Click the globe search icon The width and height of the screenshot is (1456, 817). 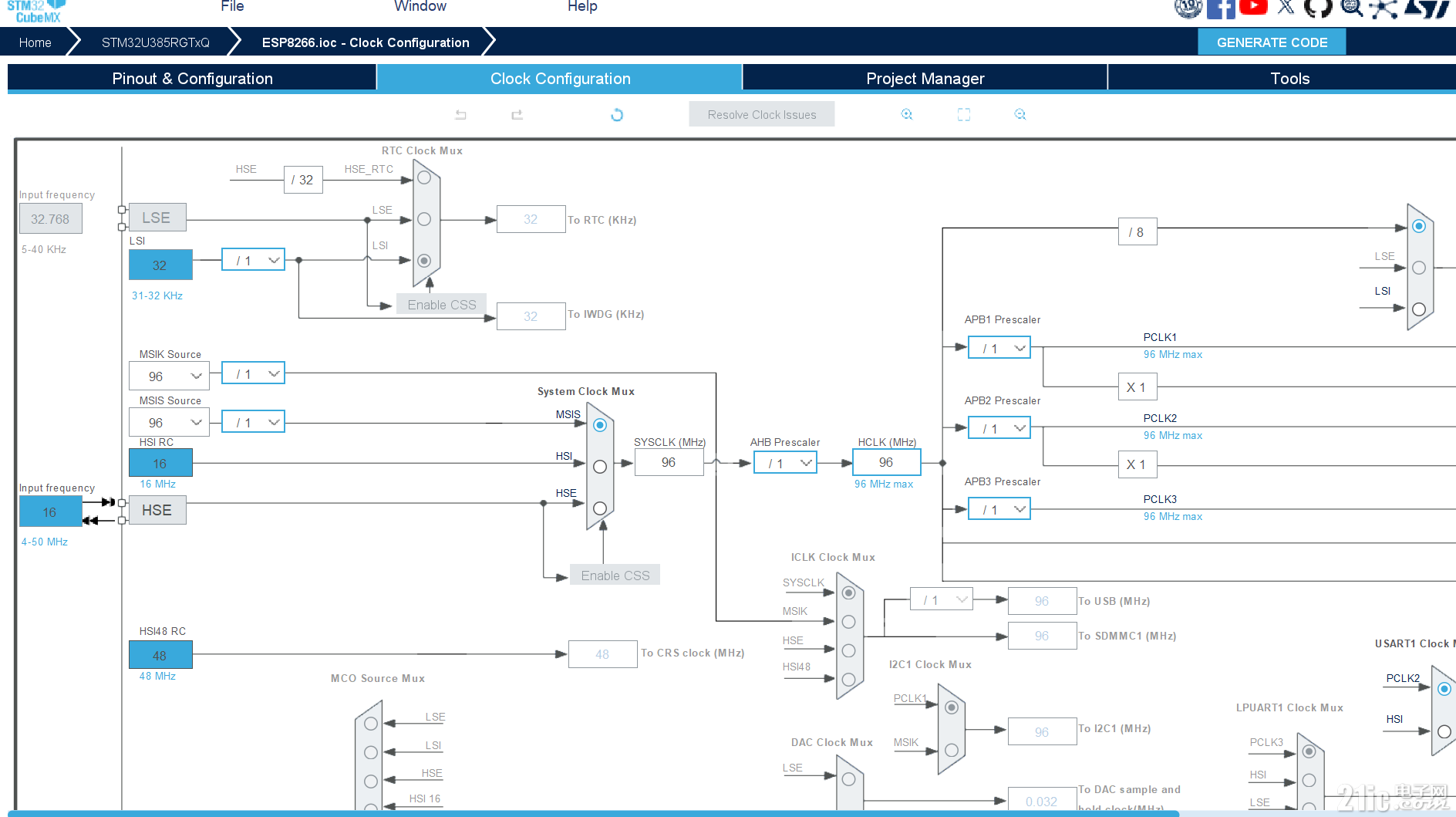1351,8
